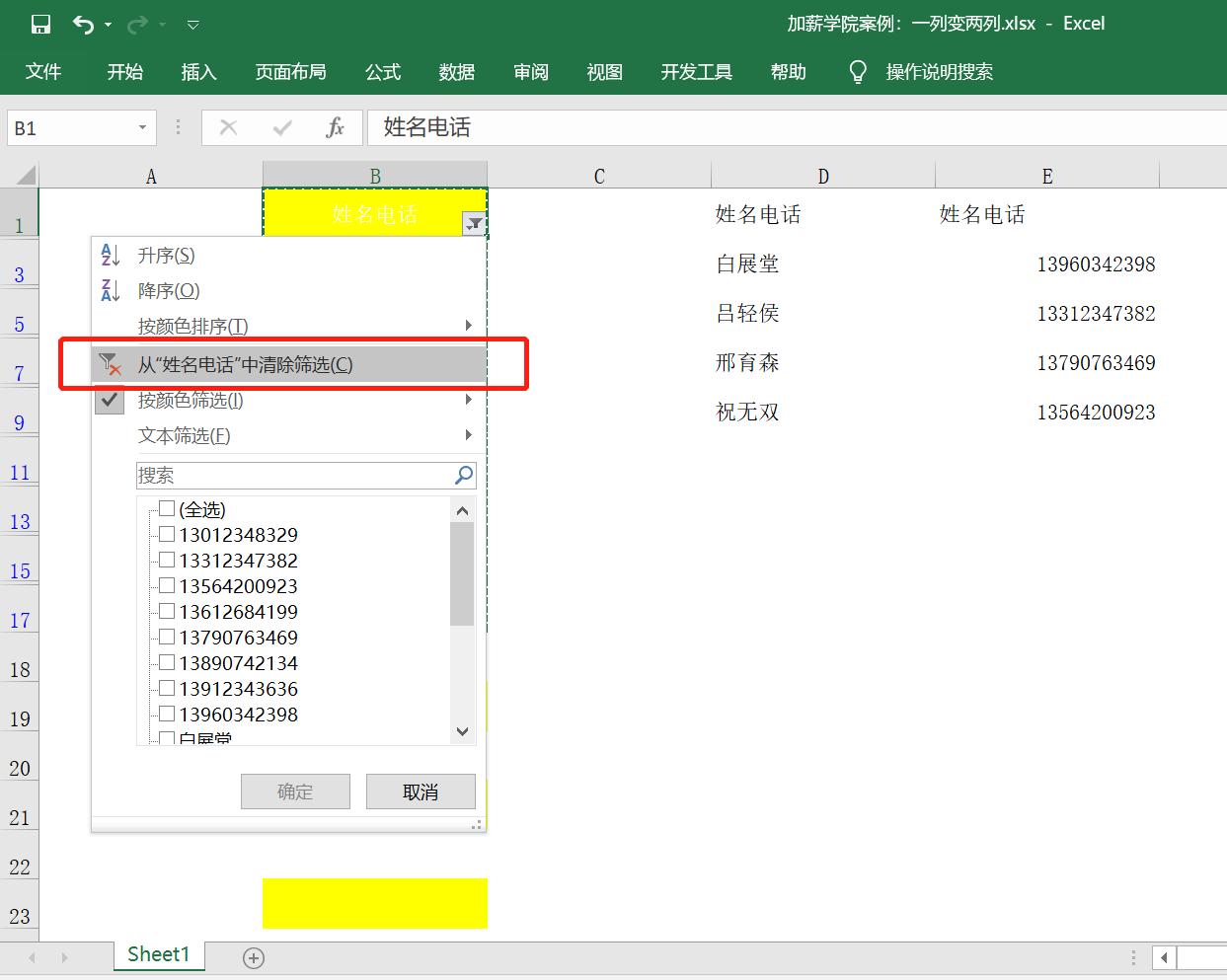Click the search magnifier in the filter search box
Viewport: 1227px width, 980px height.
click(x=462, y=475)
